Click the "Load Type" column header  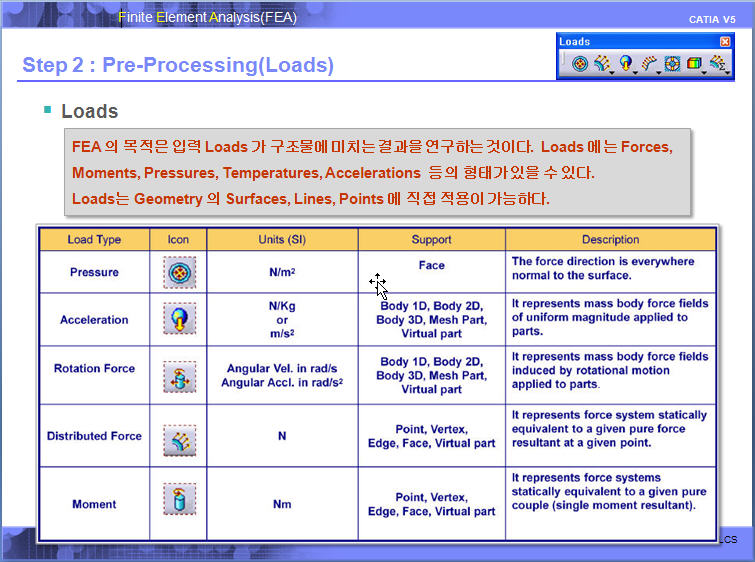tap(94, 240)
